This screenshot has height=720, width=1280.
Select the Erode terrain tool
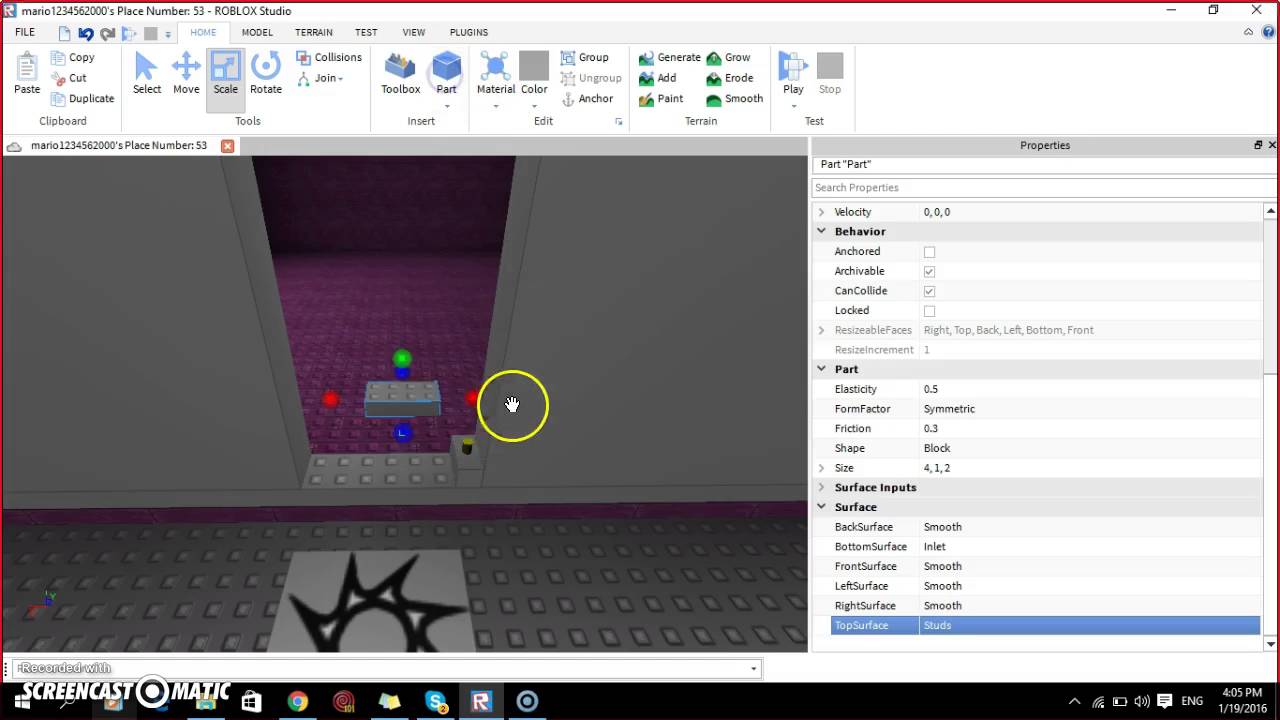(x=730, y=78)
